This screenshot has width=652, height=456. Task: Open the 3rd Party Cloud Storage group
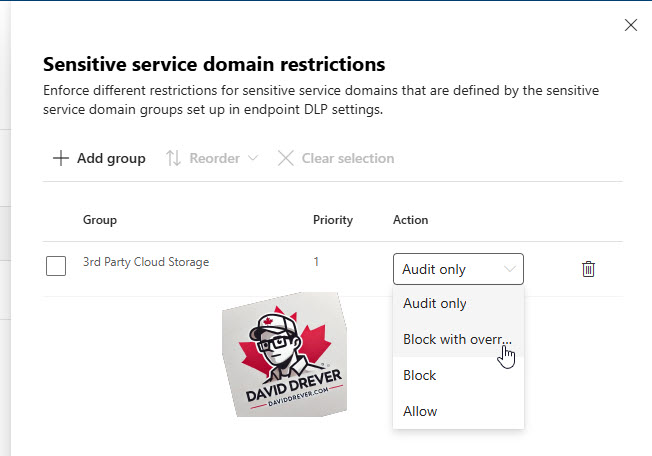(146, 262)
